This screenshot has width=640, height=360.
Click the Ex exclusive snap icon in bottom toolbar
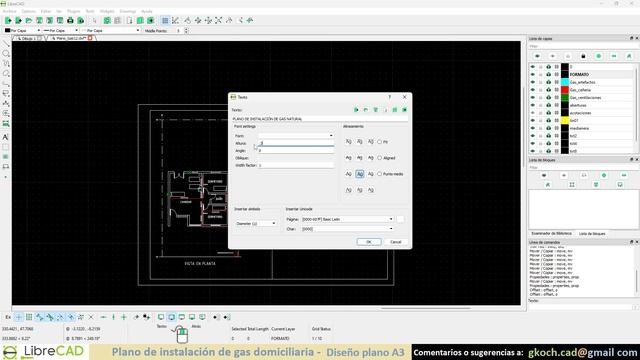point(8,317)
